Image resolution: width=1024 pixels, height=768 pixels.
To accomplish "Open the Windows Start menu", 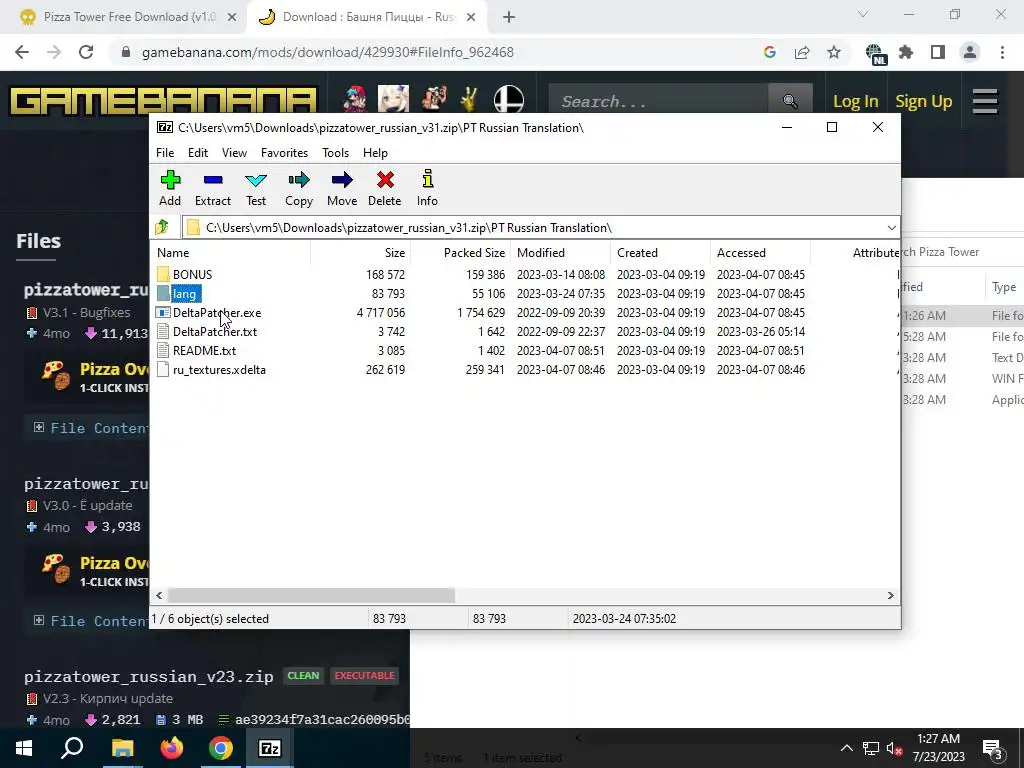I will (x=24, y=748).
